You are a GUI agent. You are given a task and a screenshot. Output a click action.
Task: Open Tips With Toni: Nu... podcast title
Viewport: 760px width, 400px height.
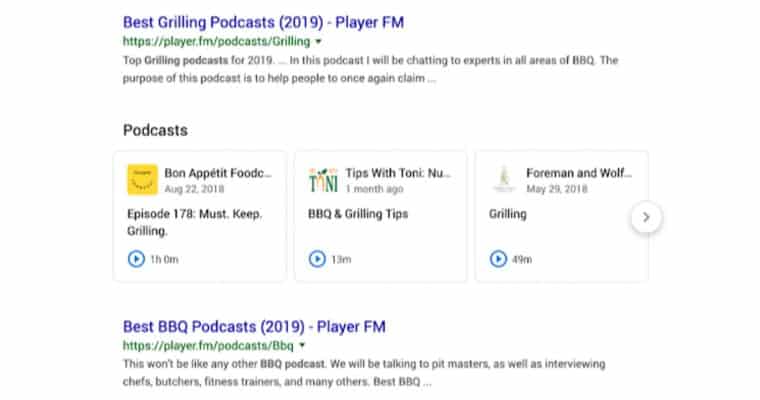[398, 173]
